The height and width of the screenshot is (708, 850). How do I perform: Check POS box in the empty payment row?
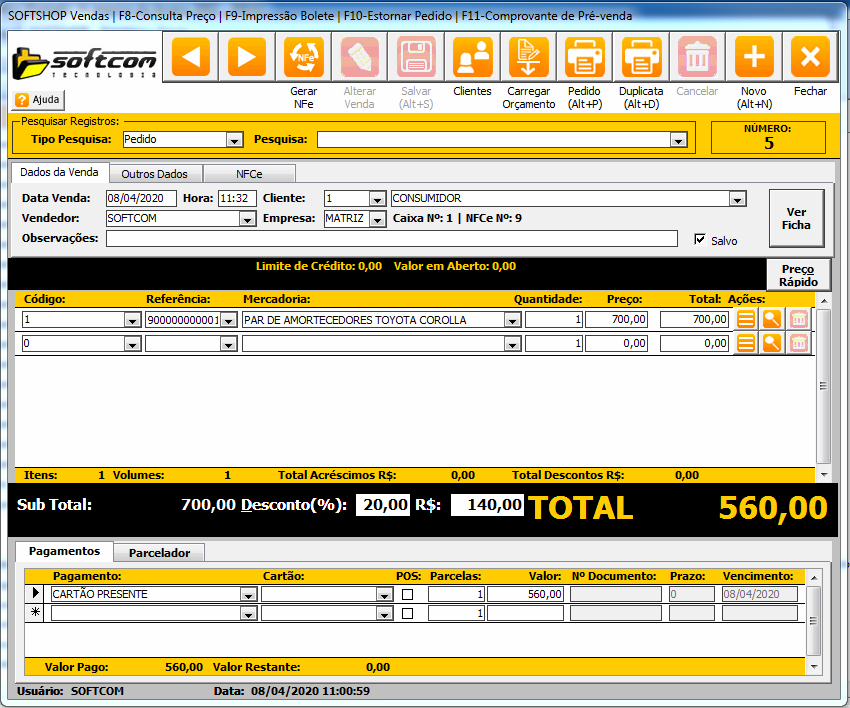tap(407, 613)
